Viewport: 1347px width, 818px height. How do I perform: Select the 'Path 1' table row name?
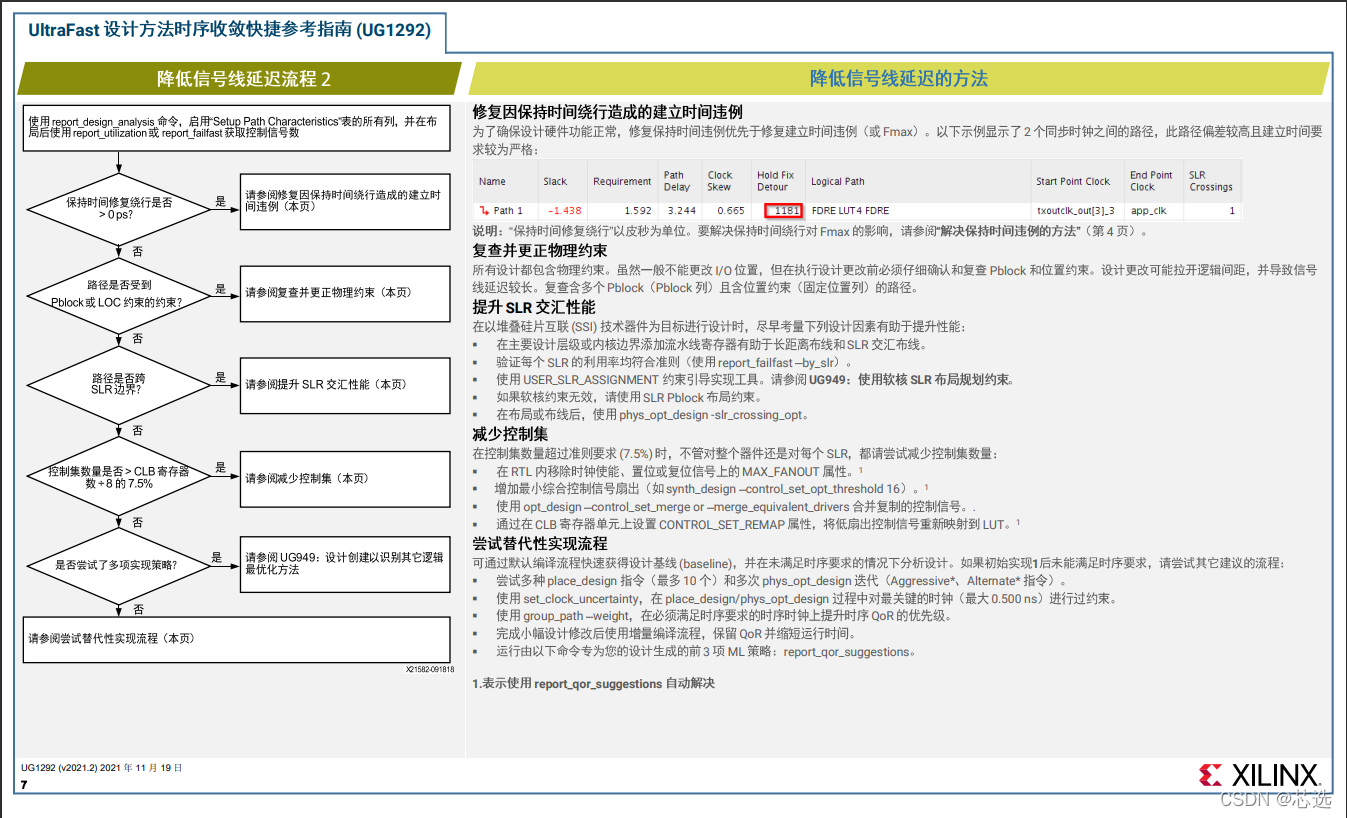tap(508, 211)
